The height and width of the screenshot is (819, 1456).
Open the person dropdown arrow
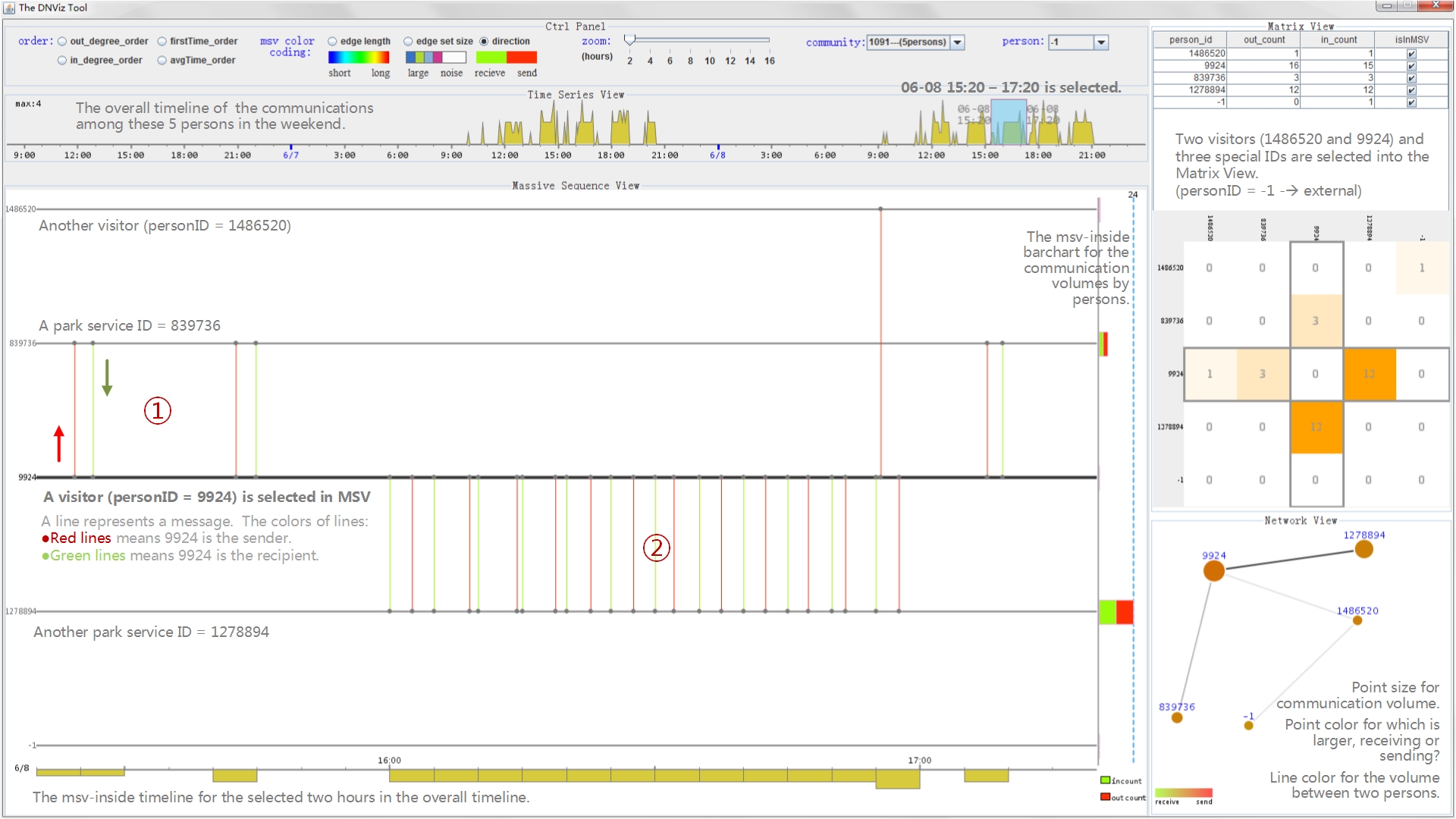[1101, 42]
